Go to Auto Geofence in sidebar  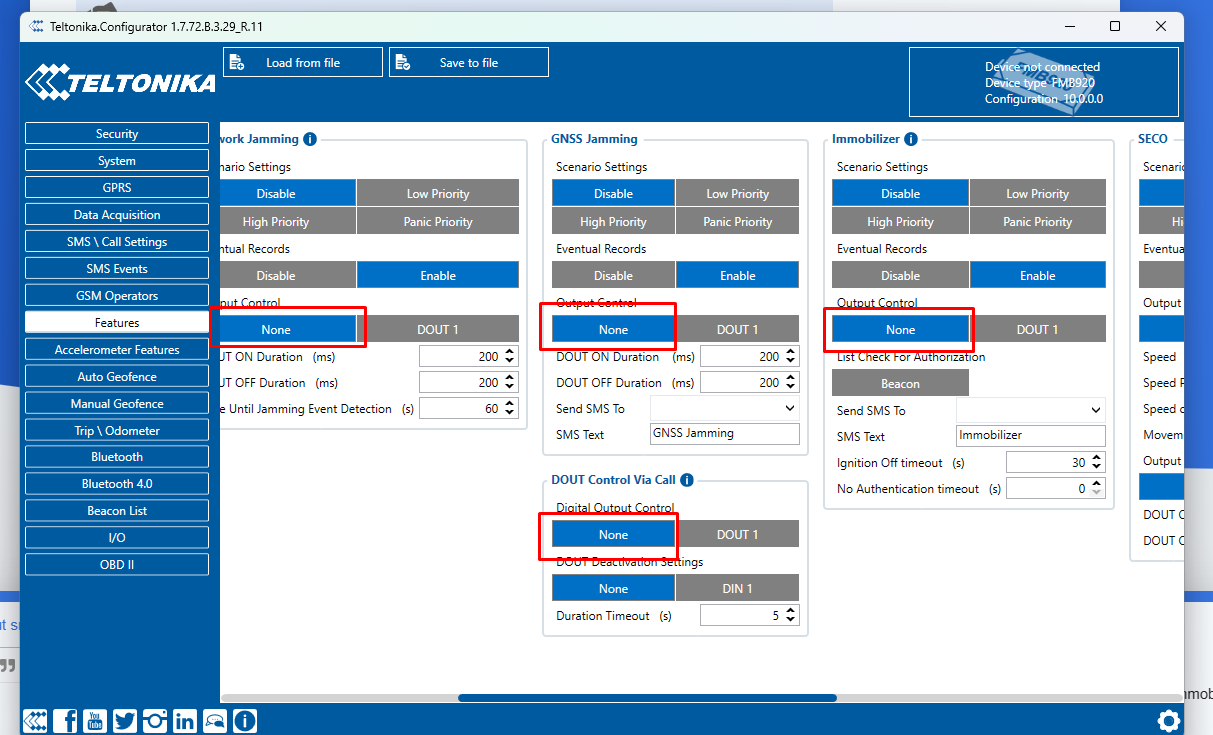tap(117, 377)
